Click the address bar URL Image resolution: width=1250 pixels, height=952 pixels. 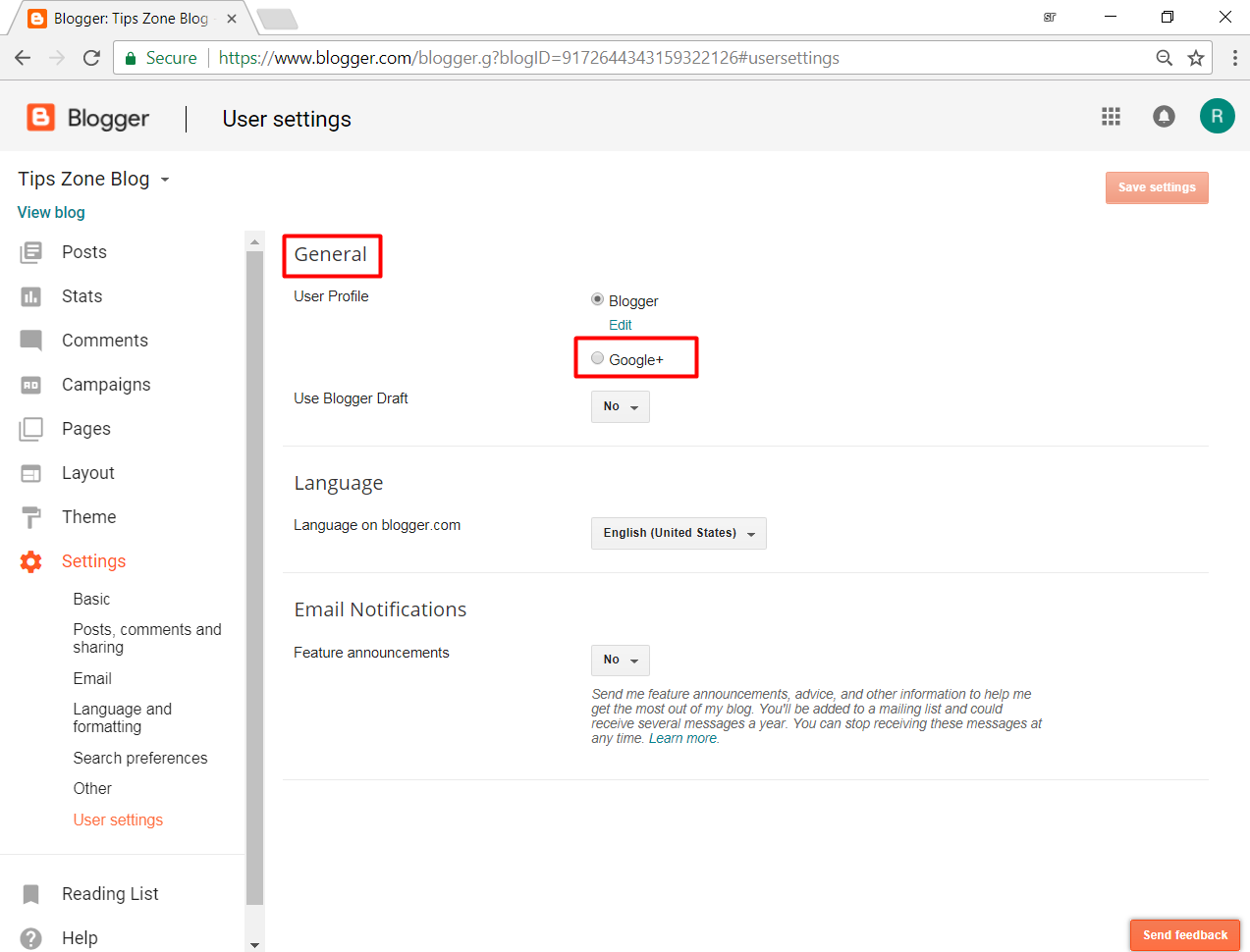click(528, 58)
